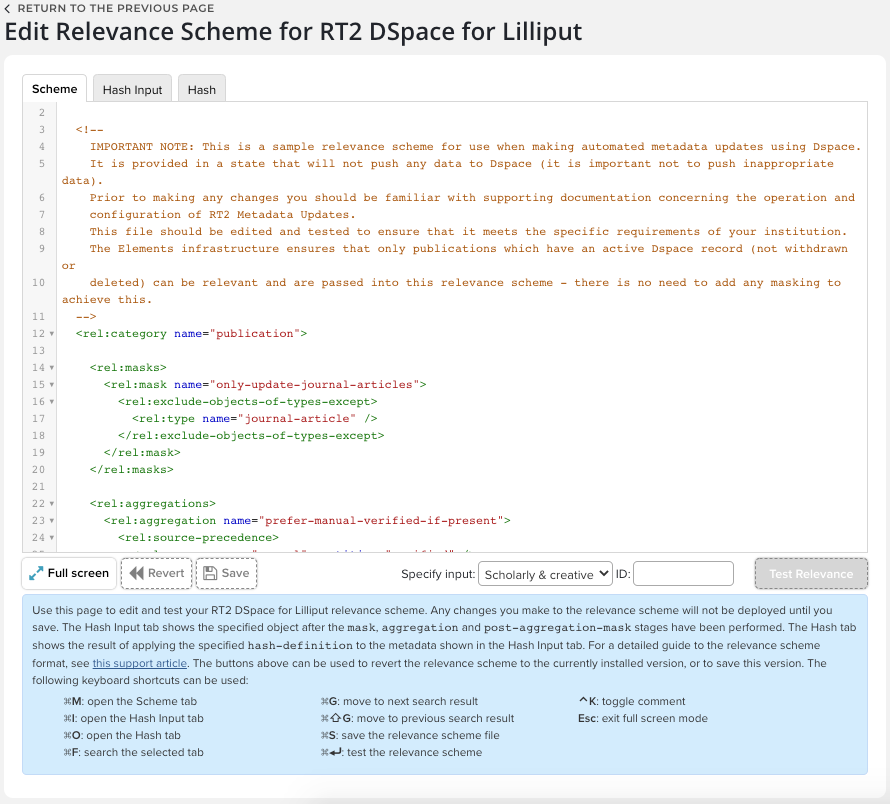Image resolution: width=890 pixels, height=804 pixels.
Task: Open the Hash tab
Action: coord(201,89)
